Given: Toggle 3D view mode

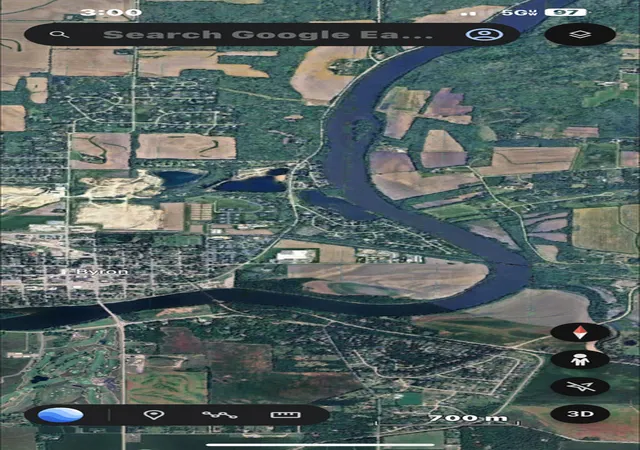Looking at the screenshot, I should 580,414.
